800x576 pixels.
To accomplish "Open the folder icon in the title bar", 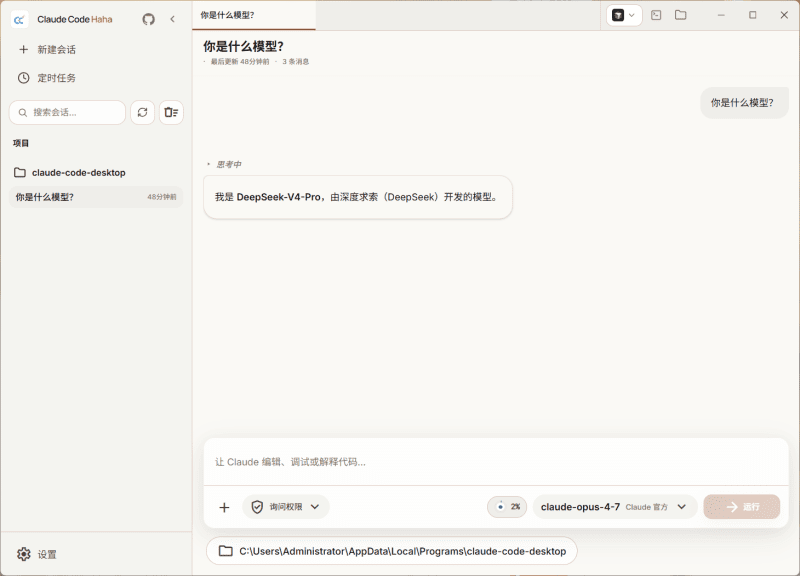I will pyautogui.click(x=681, y=15).
